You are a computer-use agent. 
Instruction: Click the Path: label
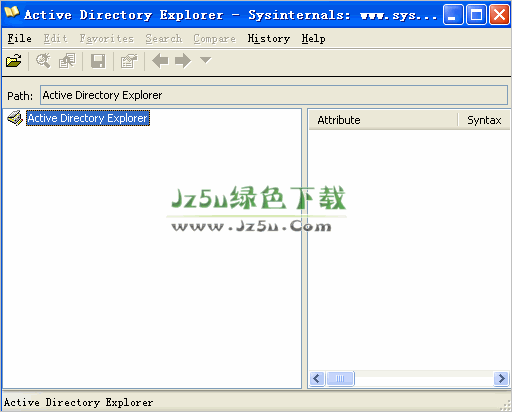pos(20,96)
